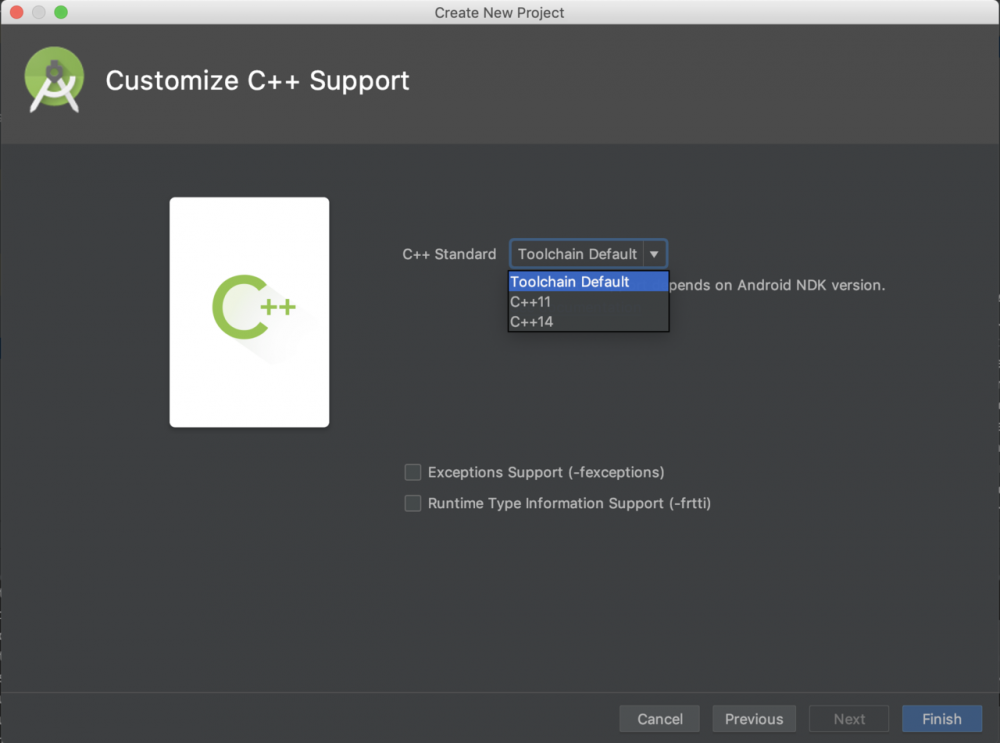Choose C++14 from the dropdown list
This screenshot has height=743, width=1000.
tap(588, 321)
